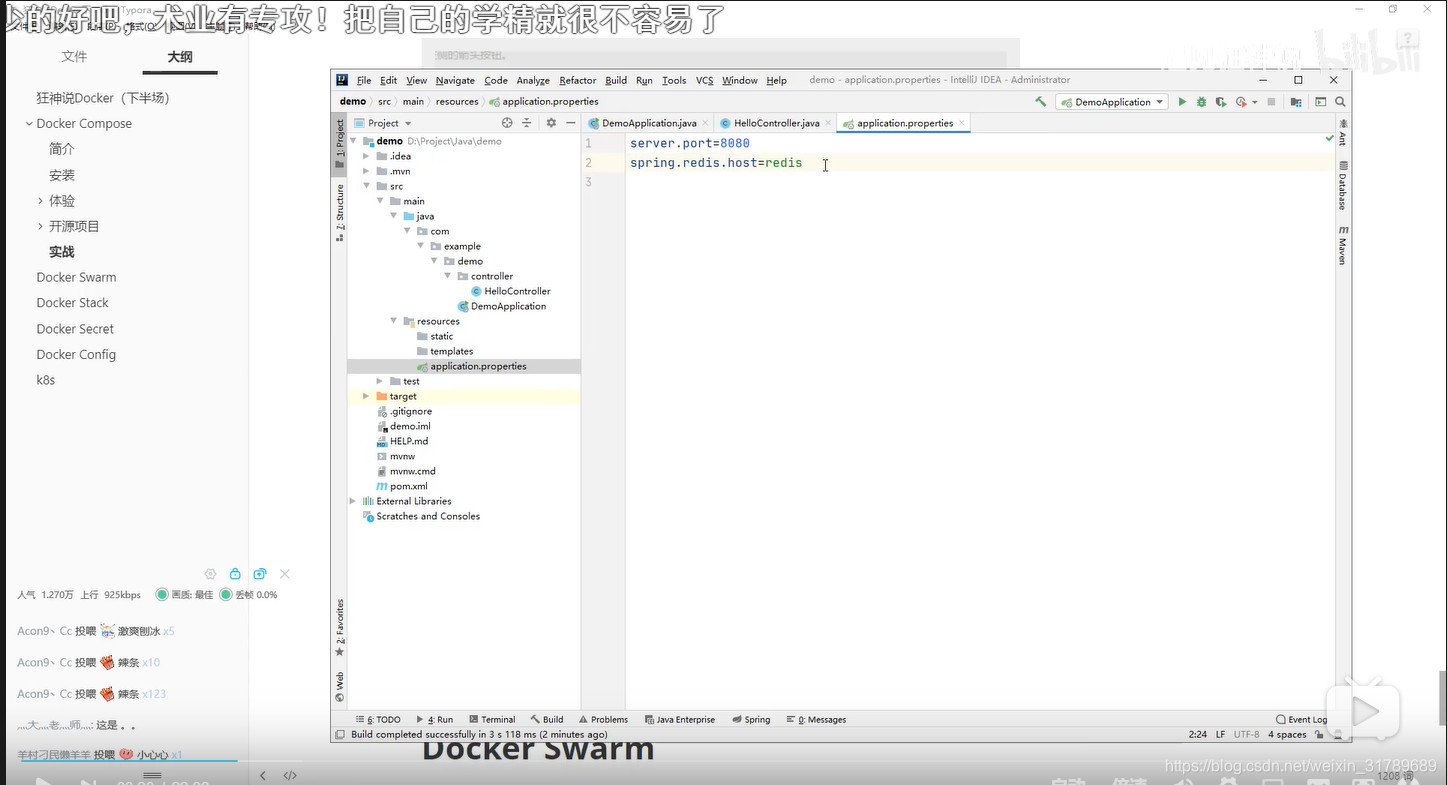Select application.properties in the project tree
The image size is (1447, 785).
tap(478, 366)
